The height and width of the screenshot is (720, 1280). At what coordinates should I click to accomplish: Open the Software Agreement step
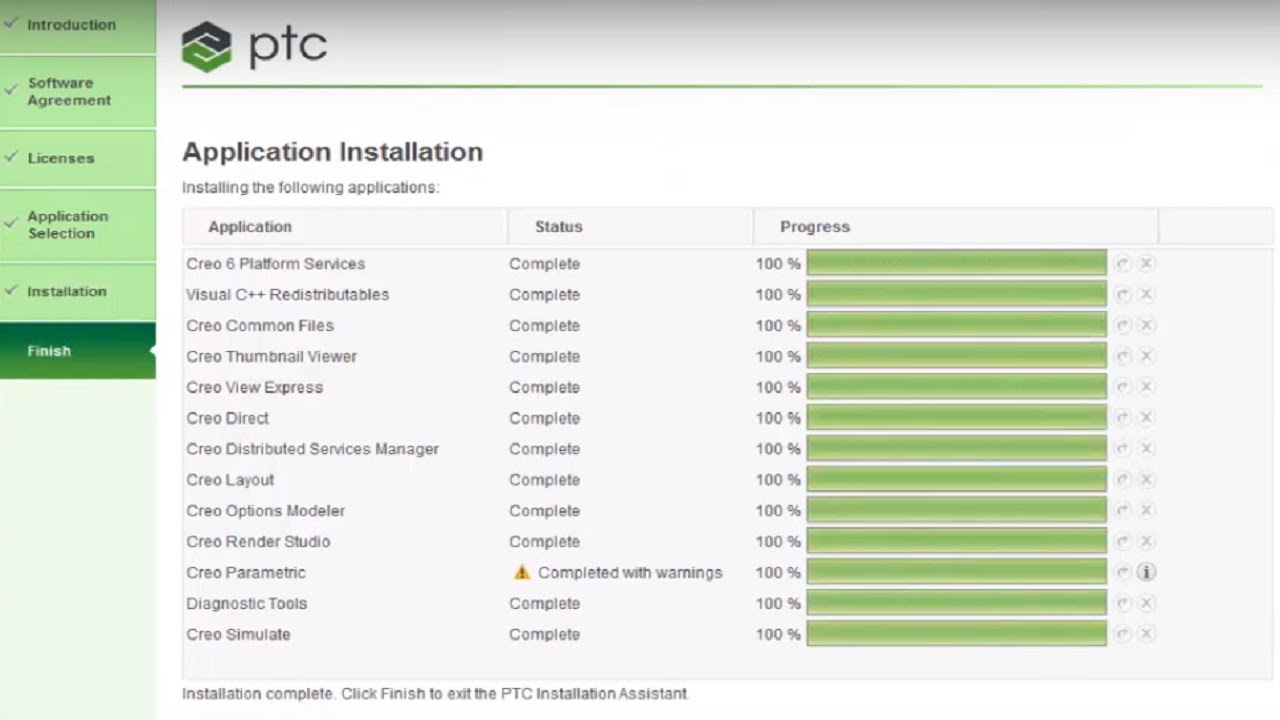[78, 91]
